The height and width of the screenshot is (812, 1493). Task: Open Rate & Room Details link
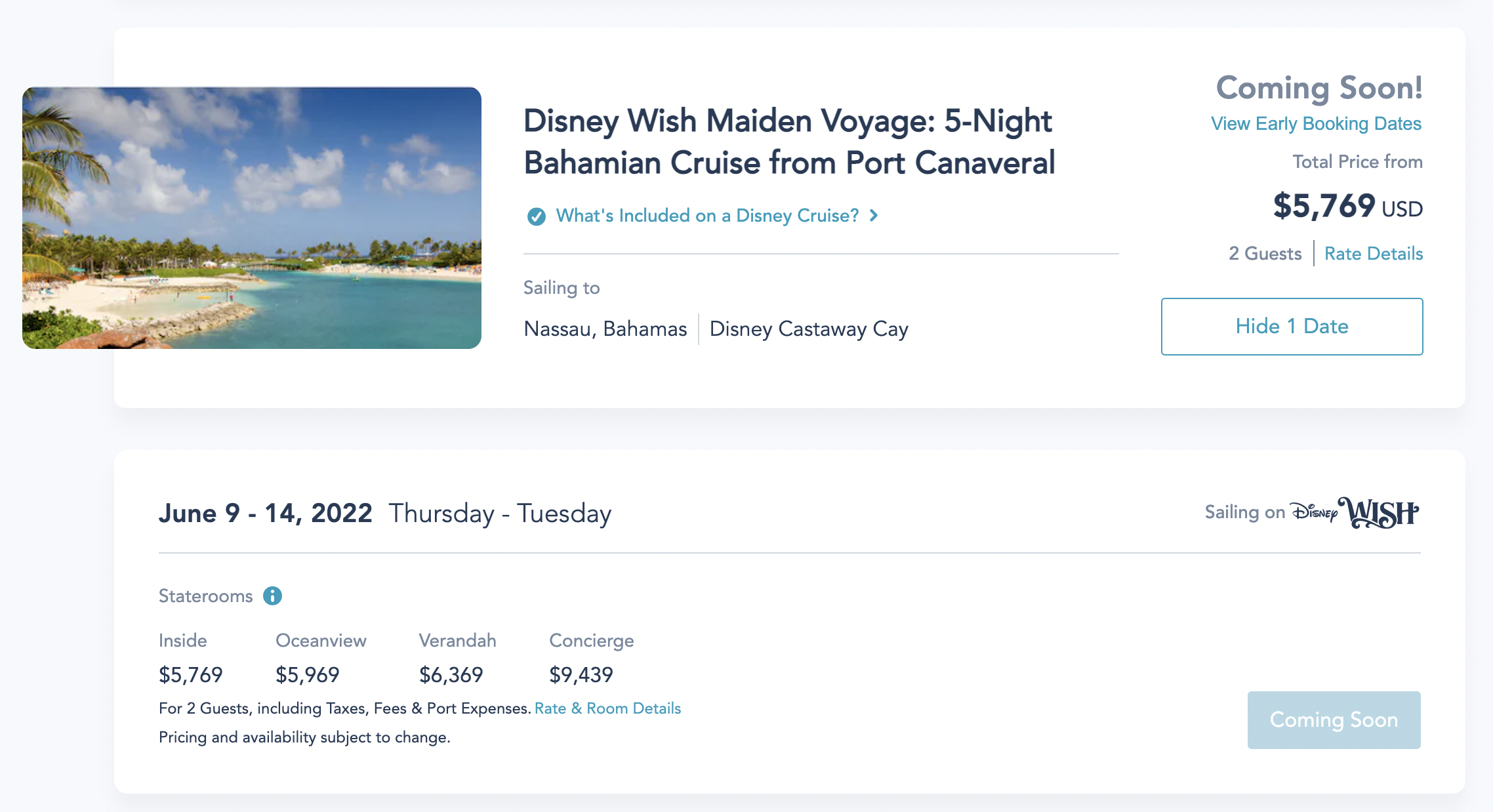tap(607, 708)
